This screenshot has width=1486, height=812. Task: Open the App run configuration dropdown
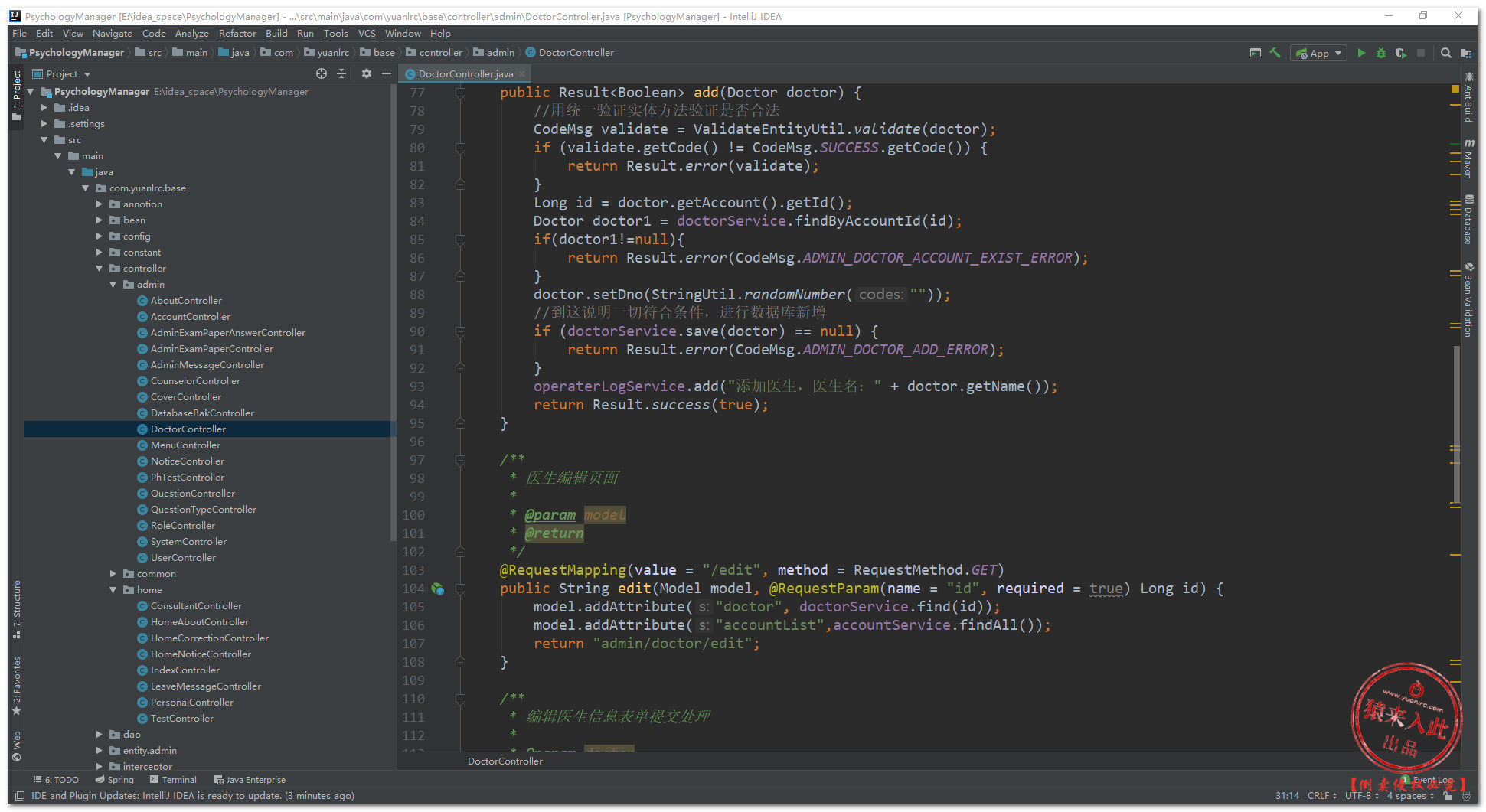pyautogui.click(x=1319, y=53)
